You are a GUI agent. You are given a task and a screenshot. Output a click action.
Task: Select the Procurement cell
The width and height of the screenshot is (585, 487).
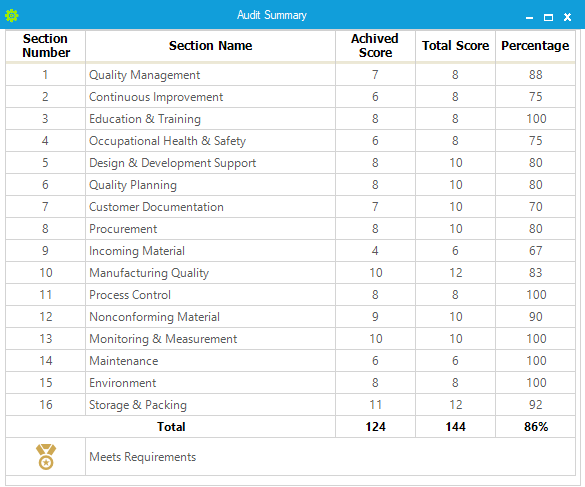pos(210,229)
